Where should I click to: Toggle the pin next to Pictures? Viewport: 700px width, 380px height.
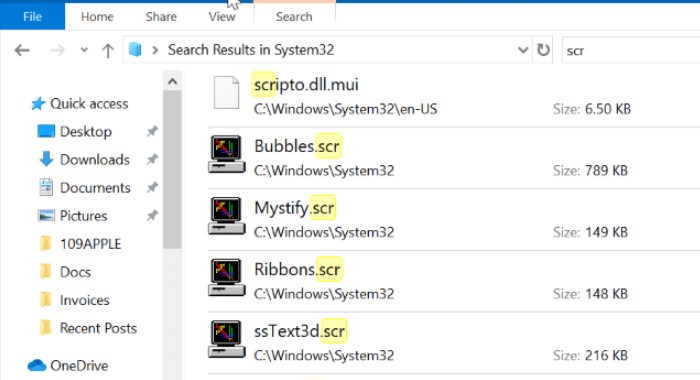point(152,216)
